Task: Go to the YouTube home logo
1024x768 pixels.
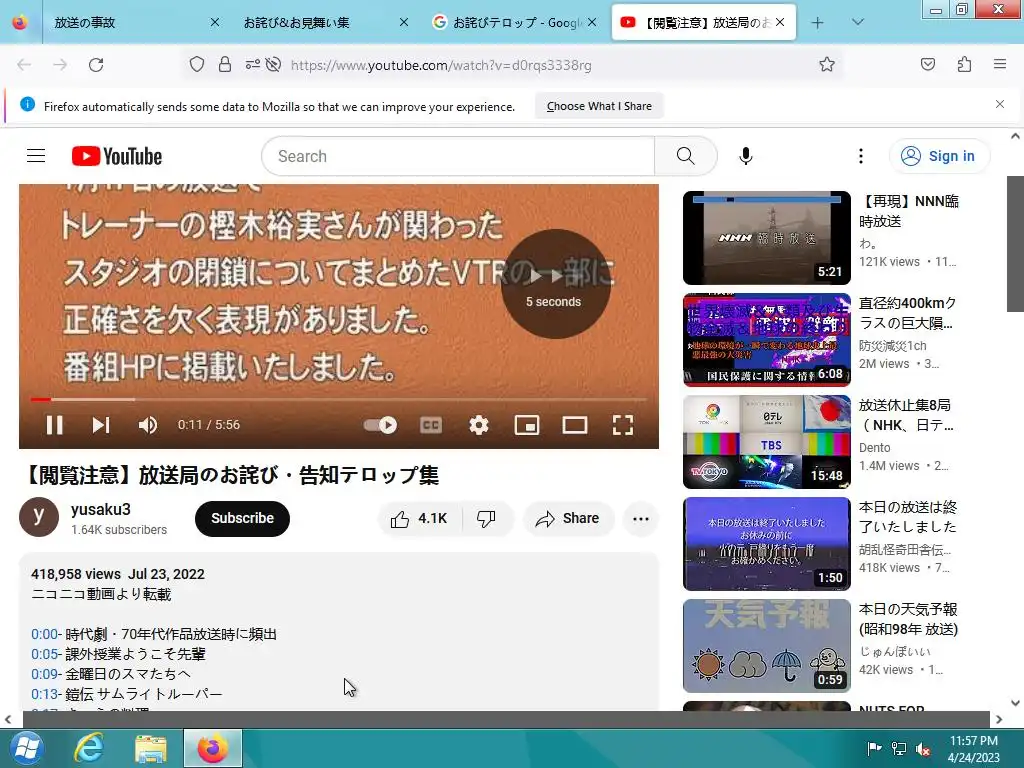Action: point(117,156)
